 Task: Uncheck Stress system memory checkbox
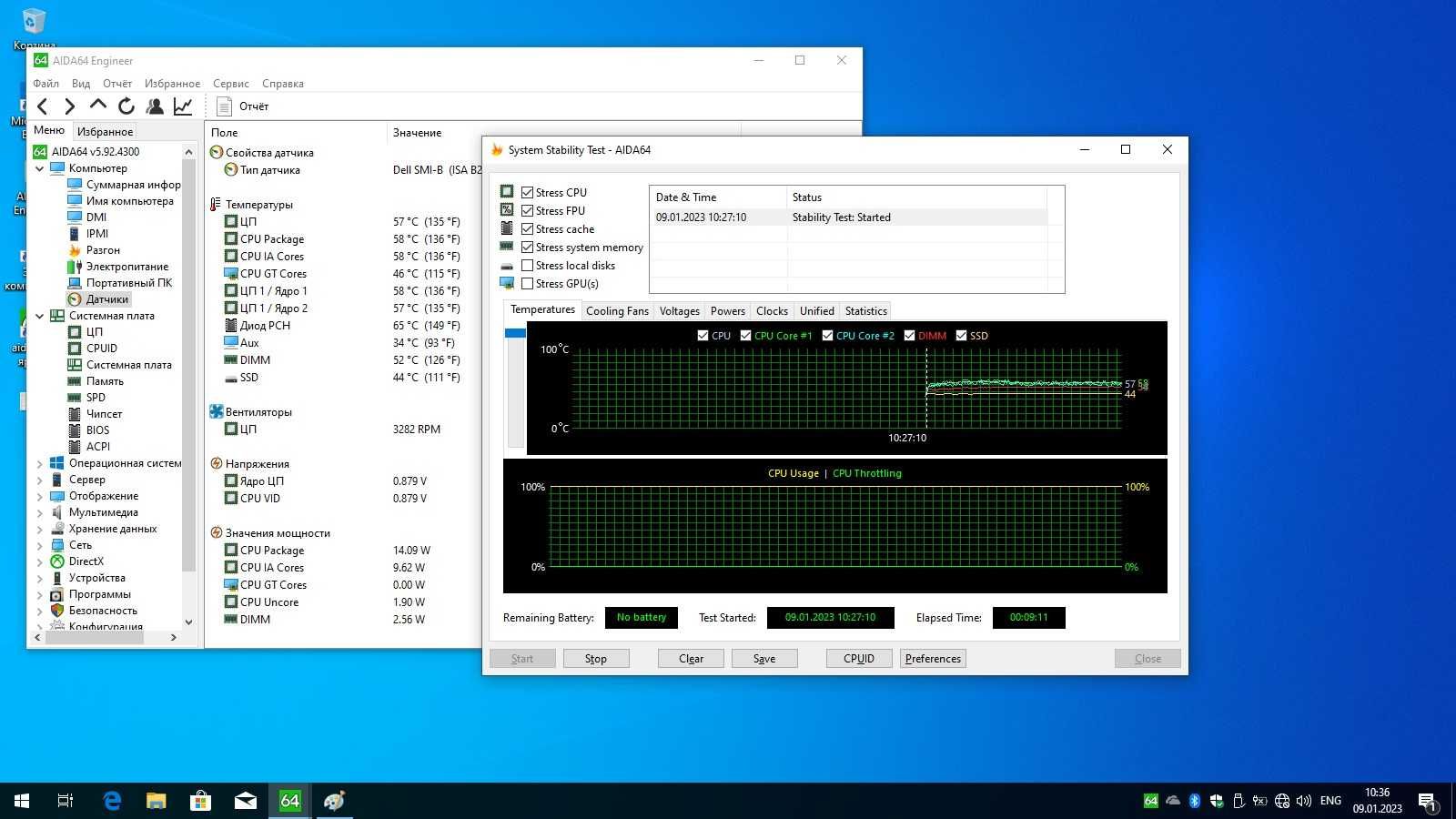[527, 247]
